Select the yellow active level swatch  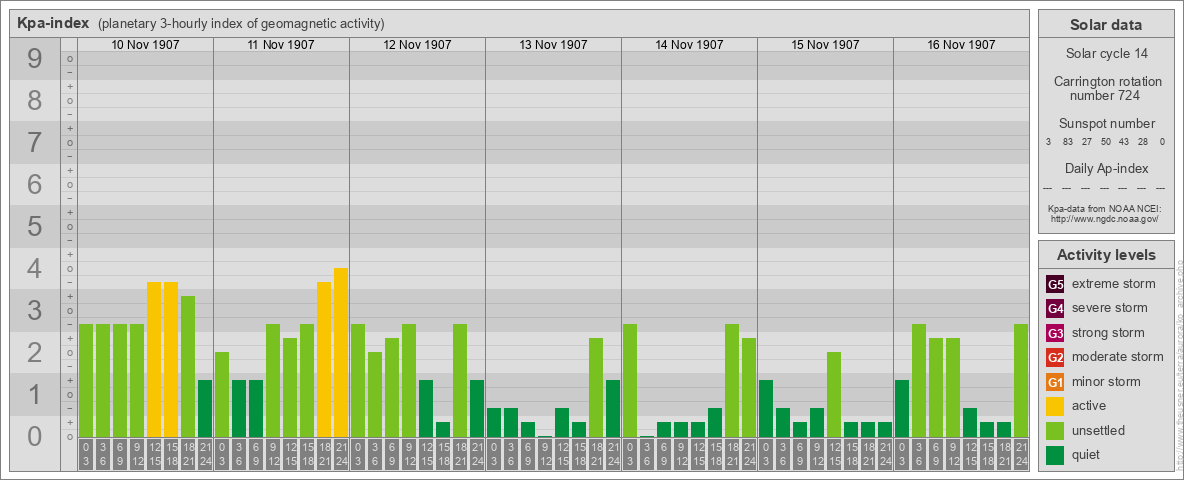[1055, 406]
